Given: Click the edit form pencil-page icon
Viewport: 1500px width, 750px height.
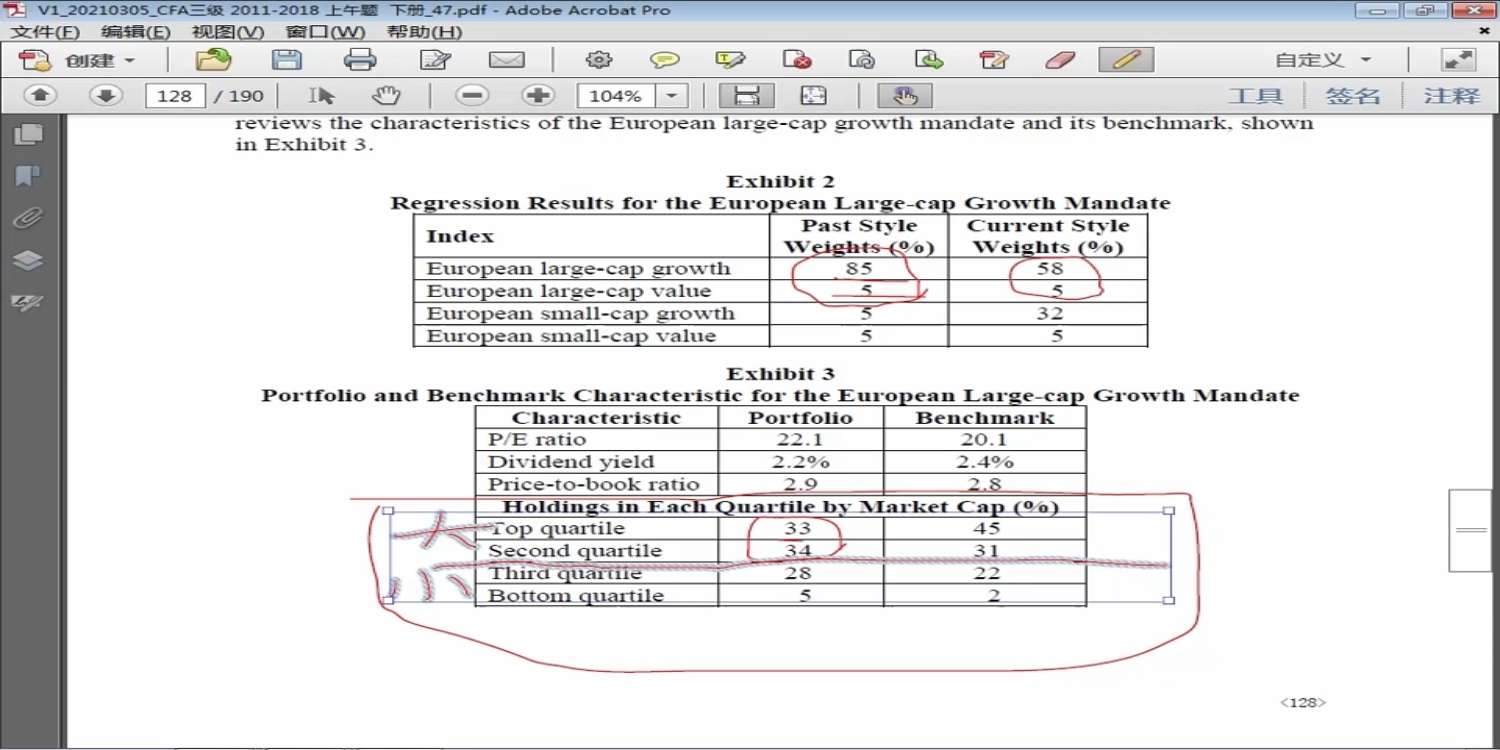Looking at the screenshot, I should (435, 60).
